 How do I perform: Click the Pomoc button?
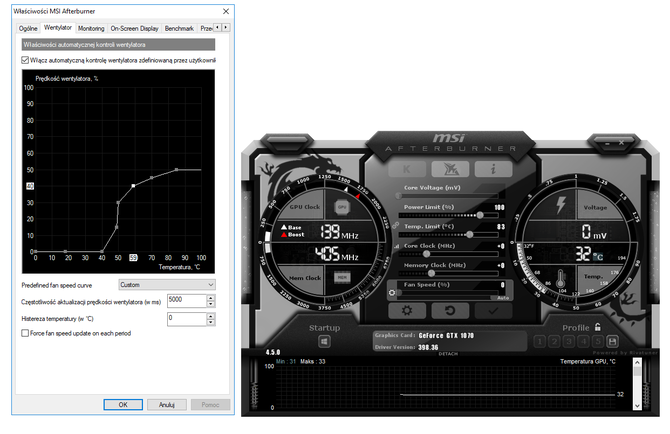pyautogui.click(x=210, y=404)
